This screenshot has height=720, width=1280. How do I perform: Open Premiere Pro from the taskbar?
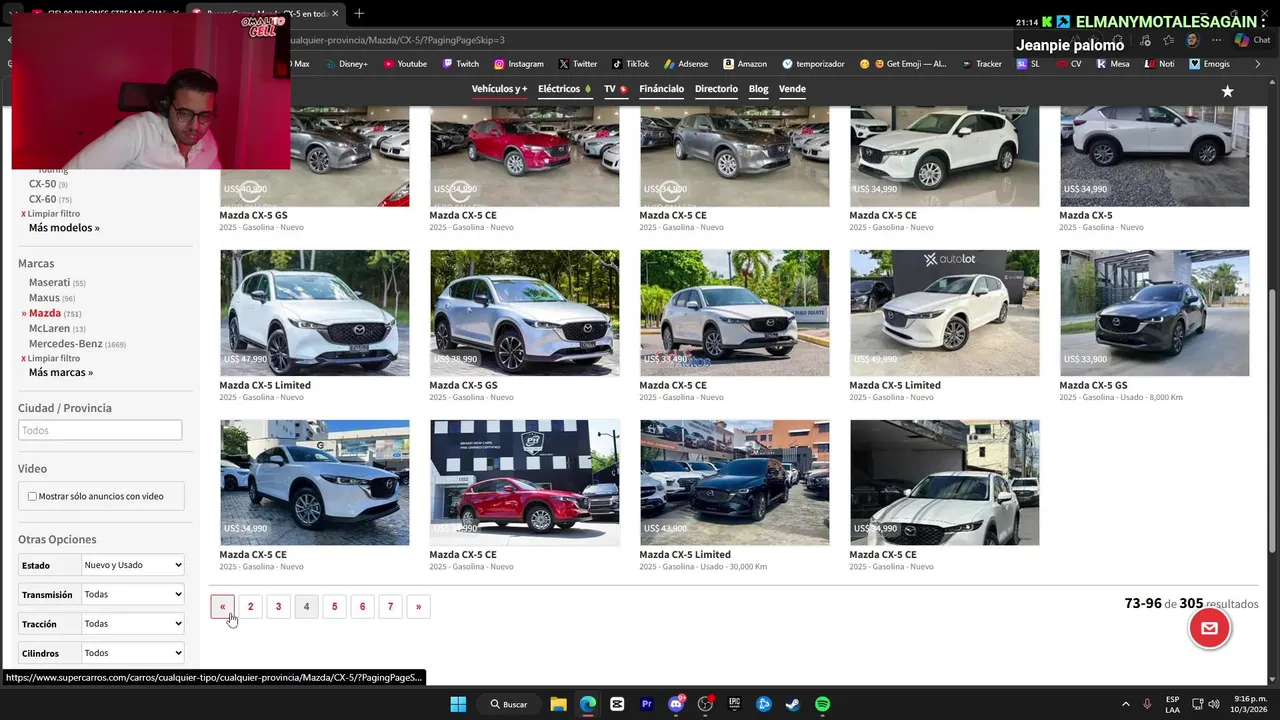[x=647, y=704]
